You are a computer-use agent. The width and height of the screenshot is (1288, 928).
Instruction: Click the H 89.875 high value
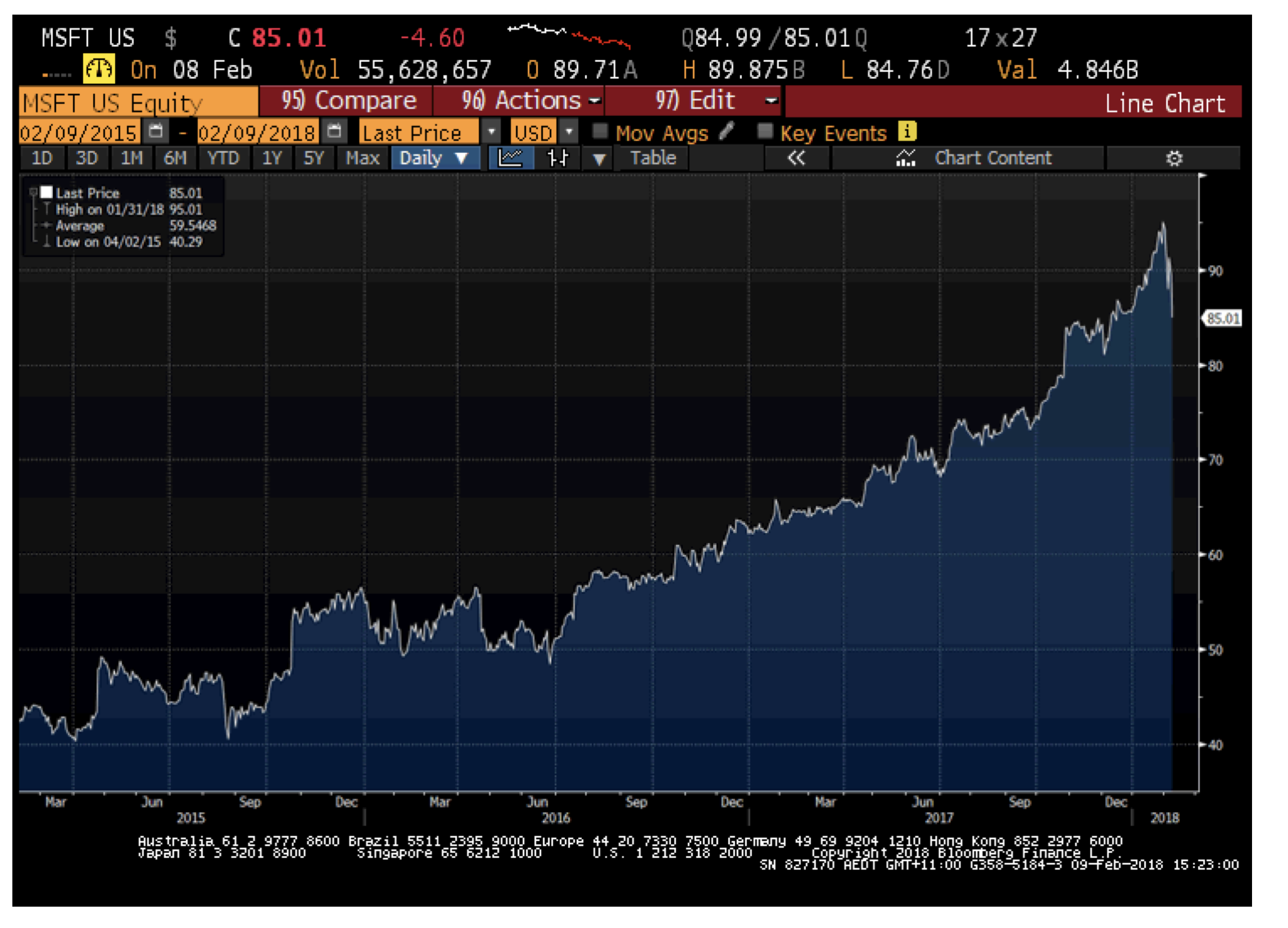point(744,70)
